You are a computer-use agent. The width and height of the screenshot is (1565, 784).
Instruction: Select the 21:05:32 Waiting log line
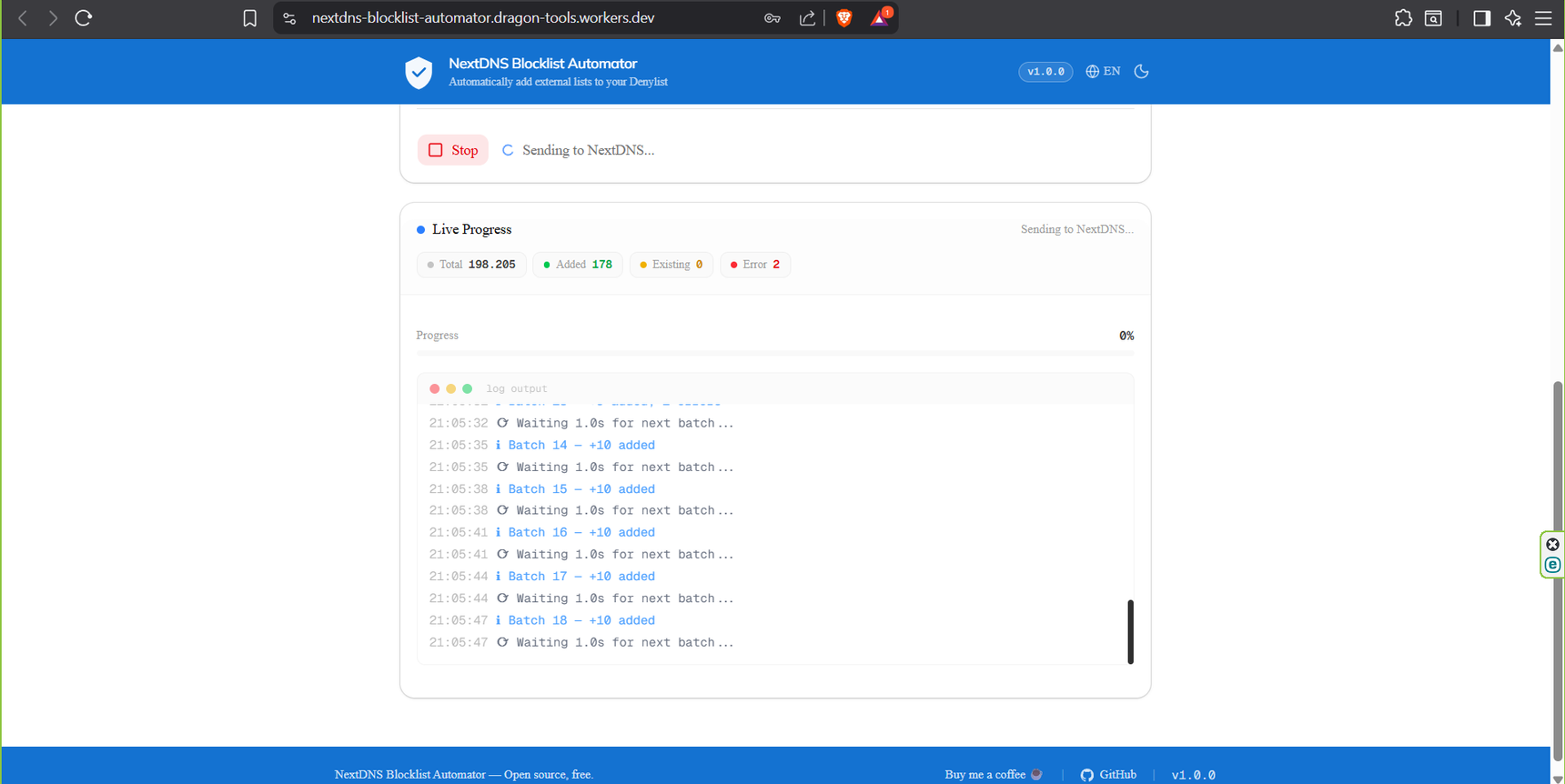pyautogui.click(x=581, y=423)
